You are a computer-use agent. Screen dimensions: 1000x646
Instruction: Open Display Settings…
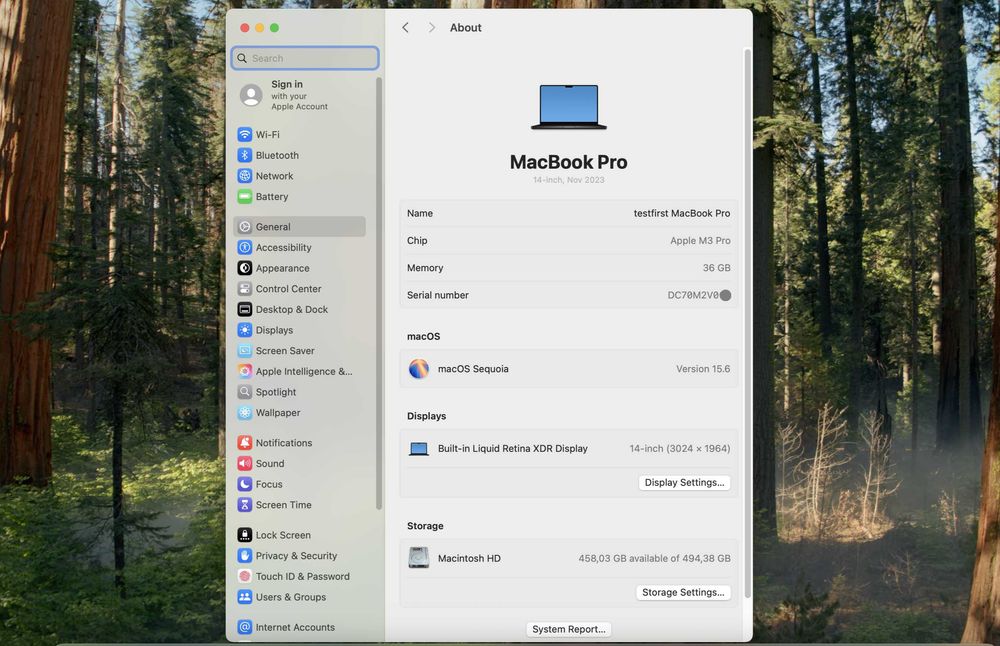coord(684,483)
